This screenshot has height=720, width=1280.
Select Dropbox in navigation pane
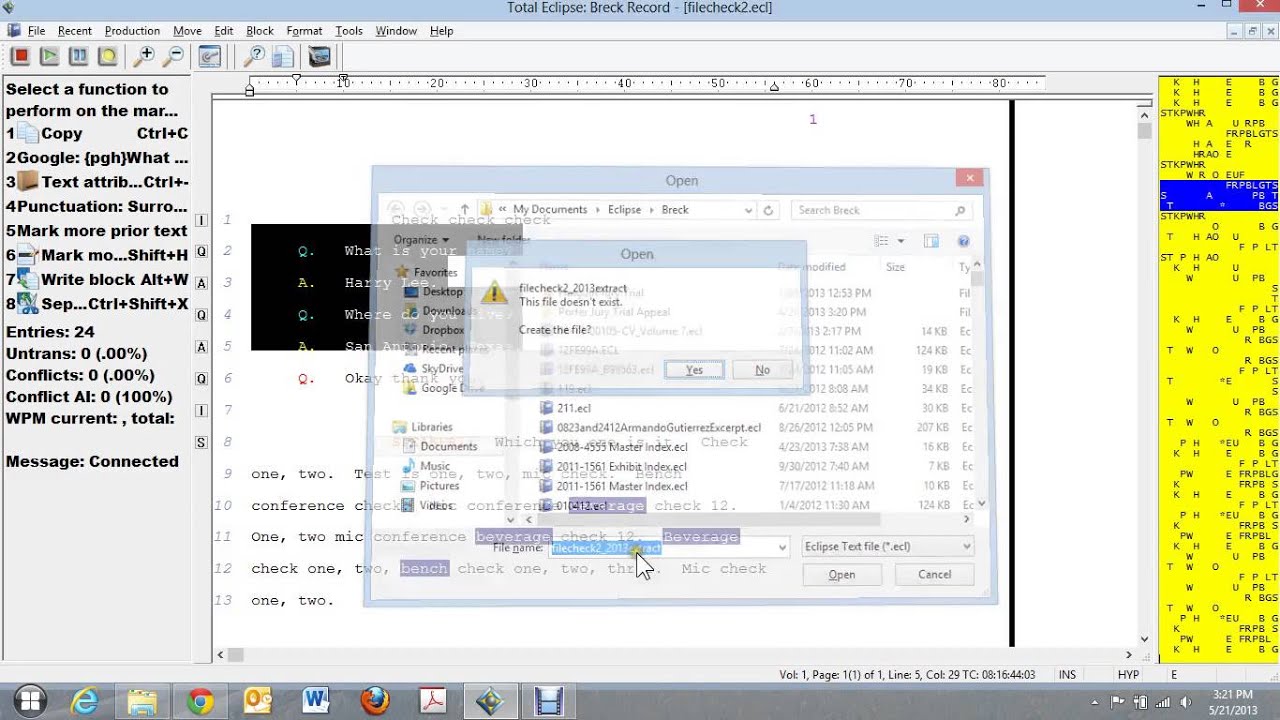click(433, 330)
